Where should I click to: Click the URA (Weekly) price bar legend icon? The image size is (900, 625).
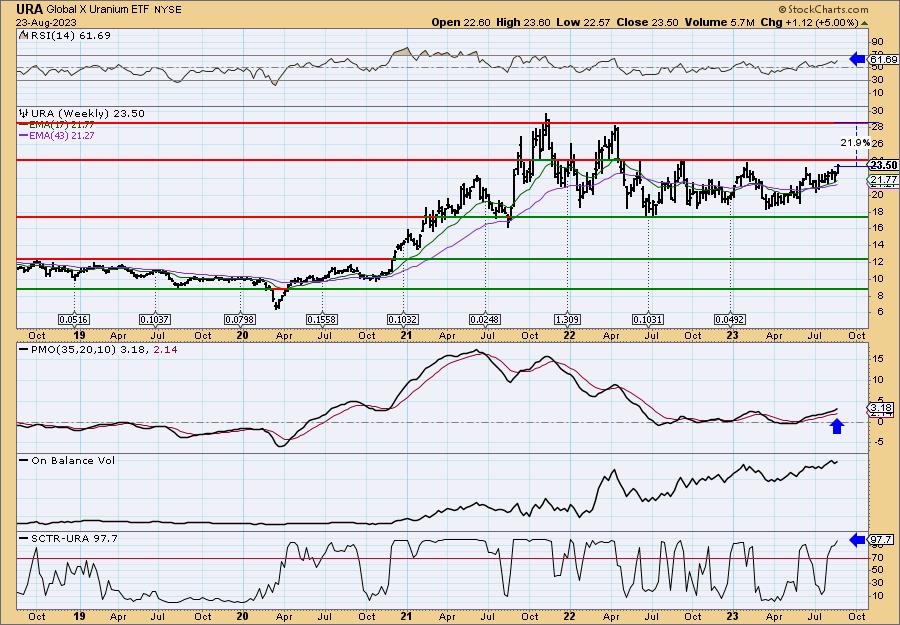pyautogui.click(x=24, y=114)
